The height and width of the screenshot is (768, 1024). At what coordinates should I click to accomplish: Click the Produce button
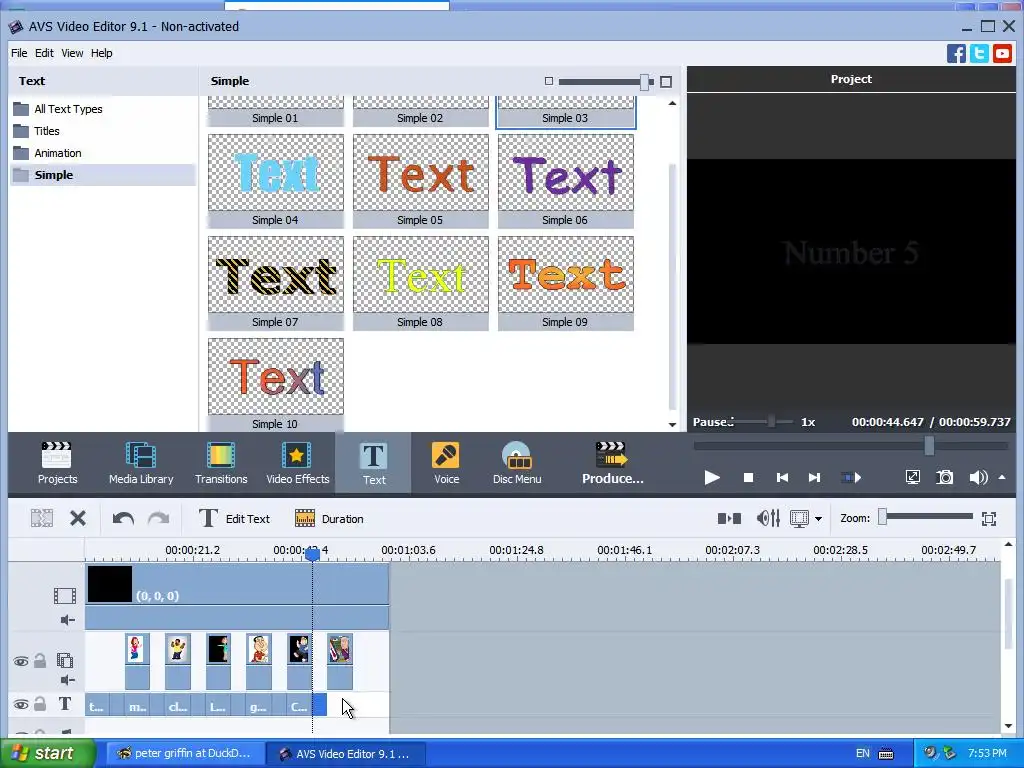612,463
